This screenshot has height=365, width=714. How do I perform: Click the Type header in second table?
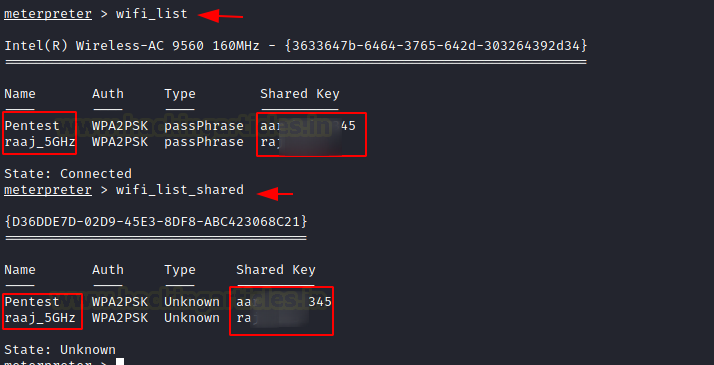pos(180,270)
